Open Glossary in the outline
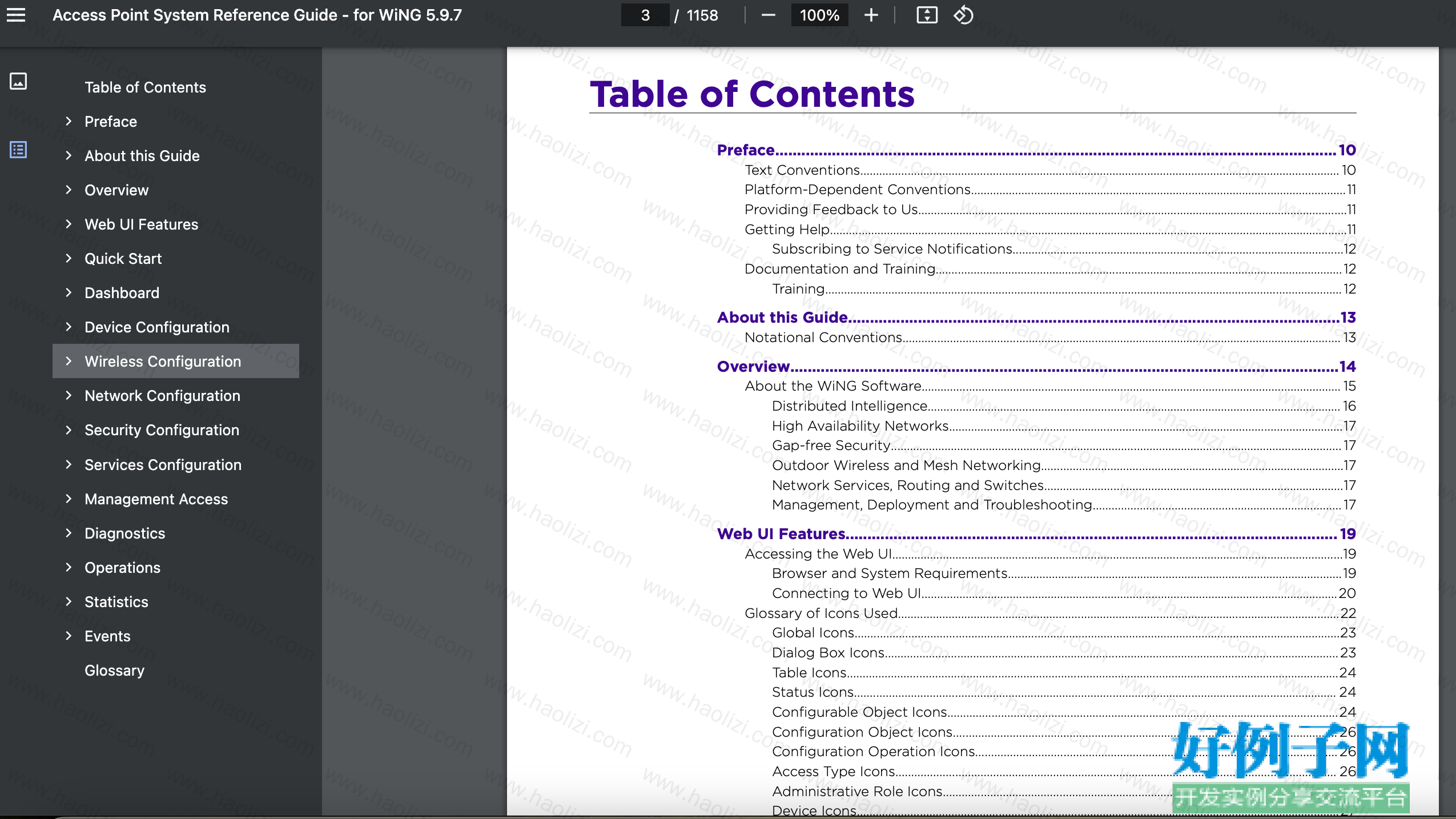Viewport: 1456px width, 819px height. tap(114, 671)
